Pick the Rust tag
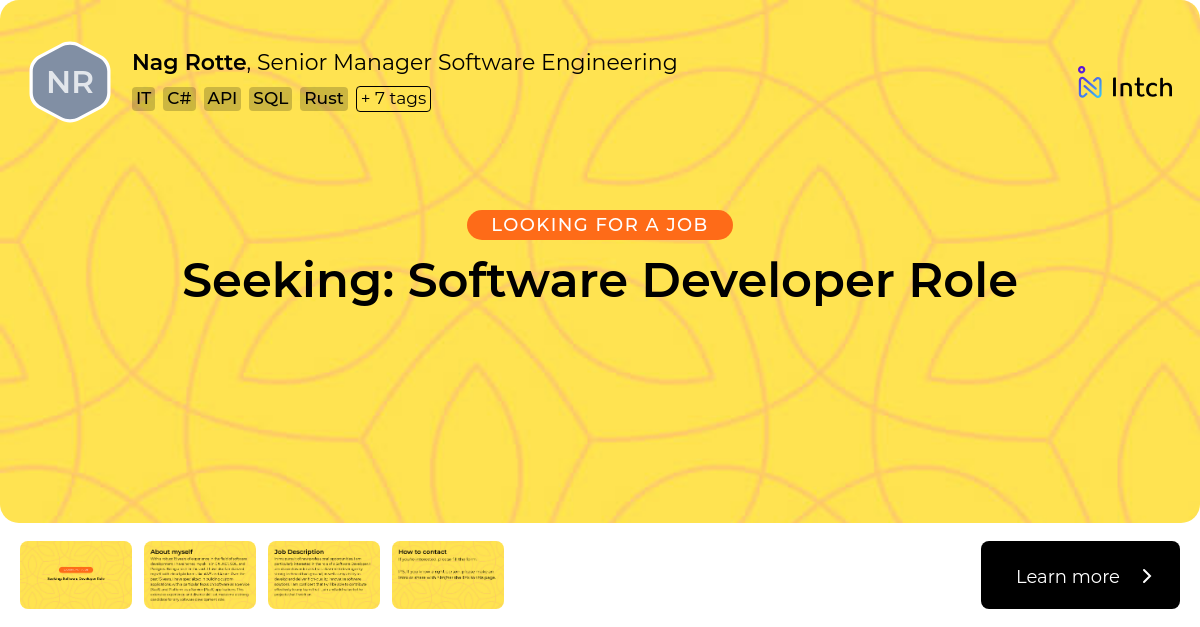The height and width of the screenshot is (627, 1200). tap(324, 99)
